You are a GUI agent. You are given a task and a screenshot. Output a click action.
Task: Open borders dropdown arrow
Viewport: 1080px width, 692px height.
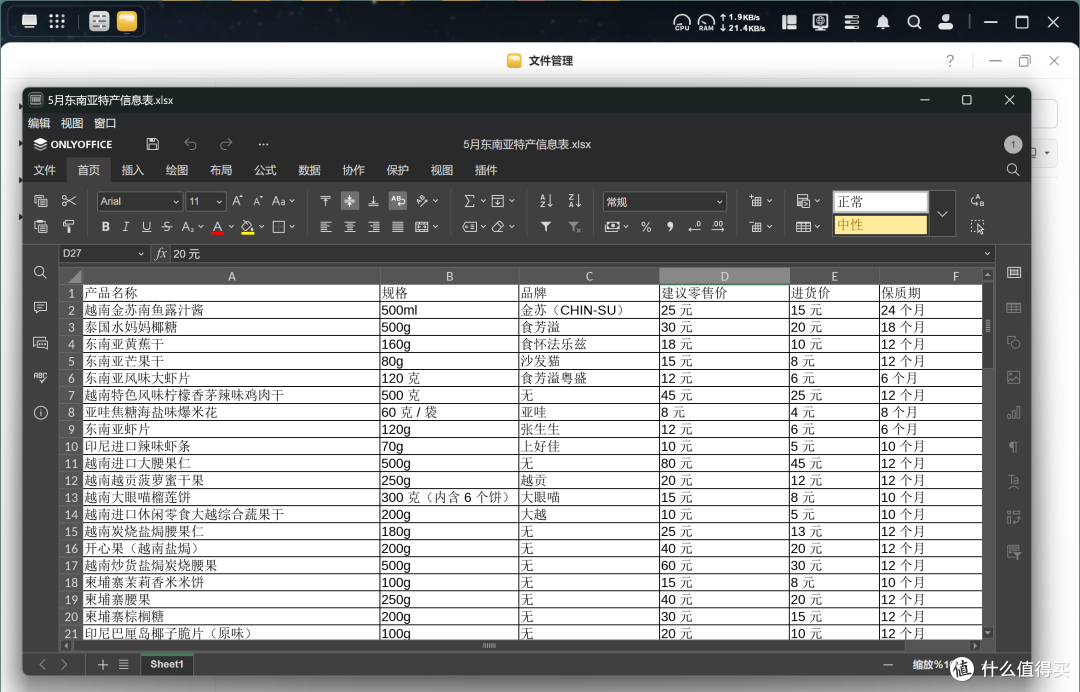click(x=292, y=227)
